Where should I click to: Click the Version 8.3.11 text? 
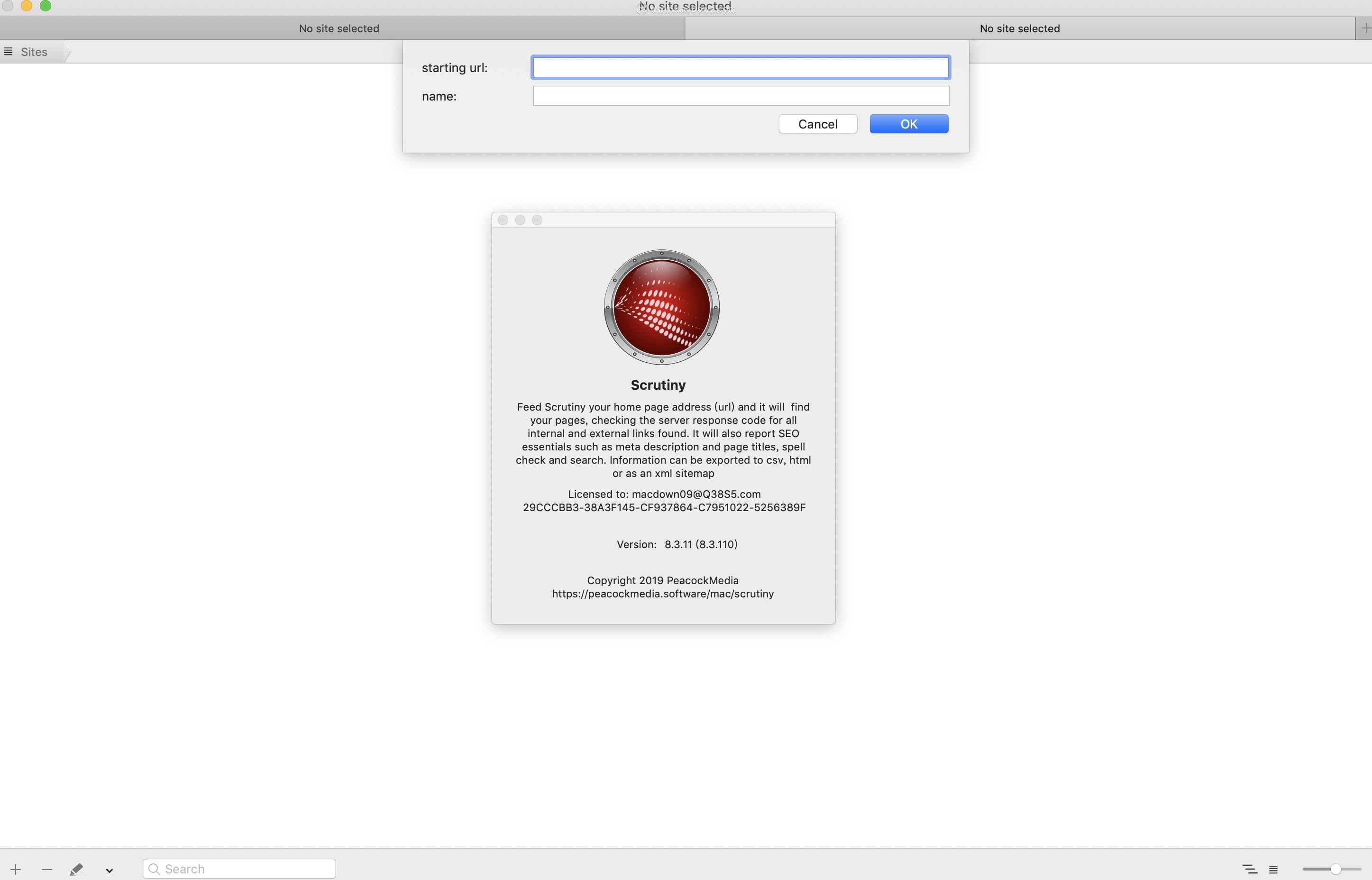pyautogui.click(x=677, y=545)
